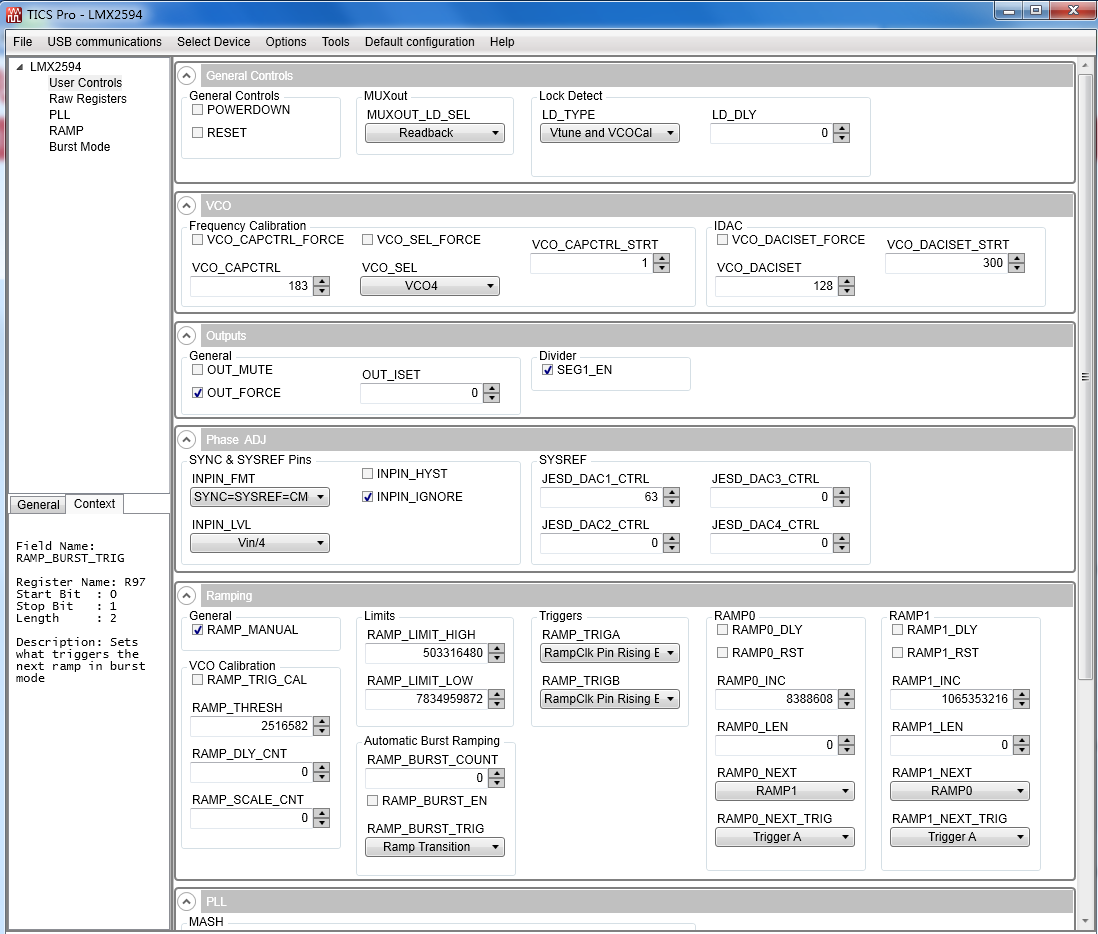Open the RAMP0_NEXT dropdown
The width and height of the screenshot is (1098, 934).
tap(785, 791)
